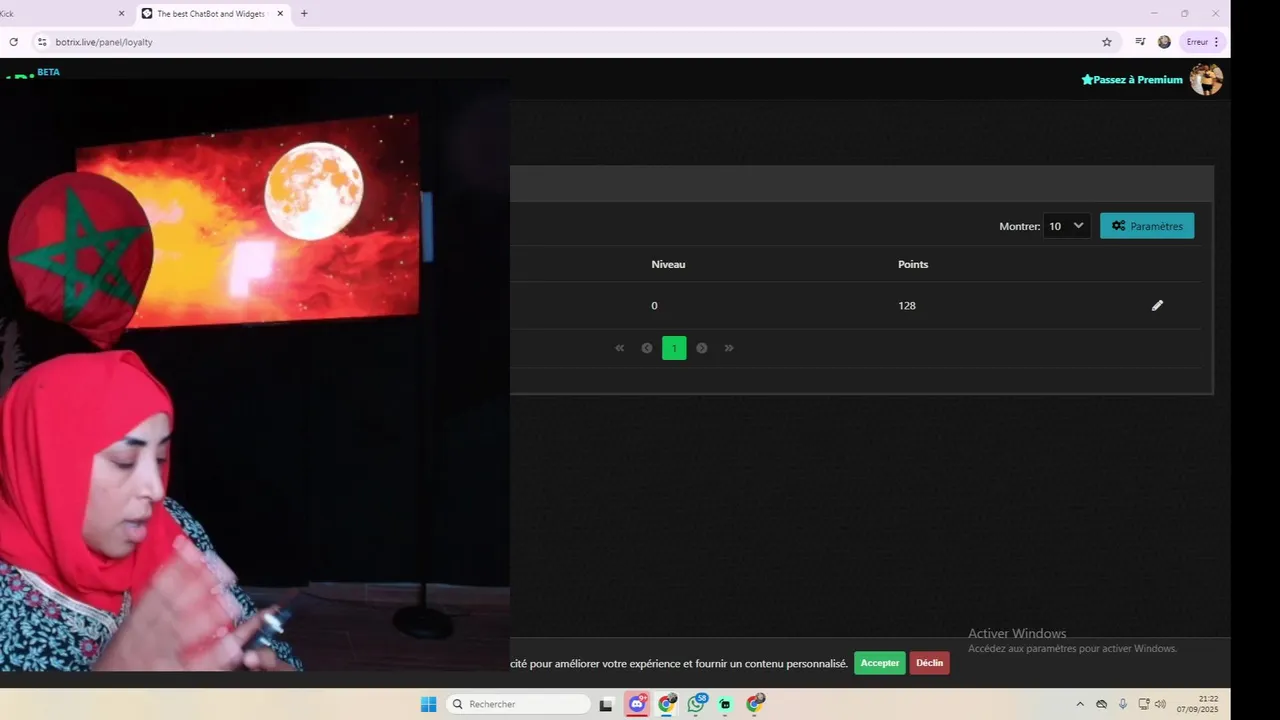This screenshot has height=720, width=1280.
Task: Open the Windows Start menu
Action: [x=428, y=704]
